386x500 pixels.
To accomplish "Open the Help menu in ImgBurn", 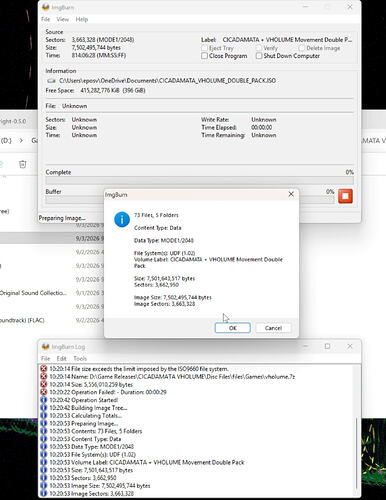I will [x=82, y=19].
